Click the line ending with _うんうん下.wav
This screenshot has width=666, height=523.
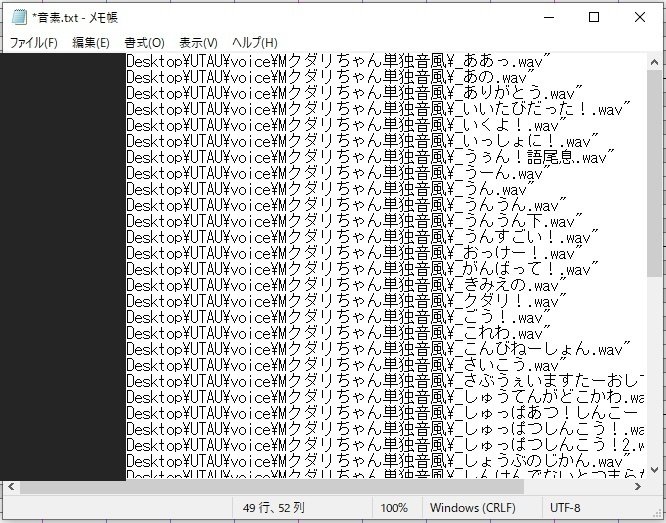point(355,221)
